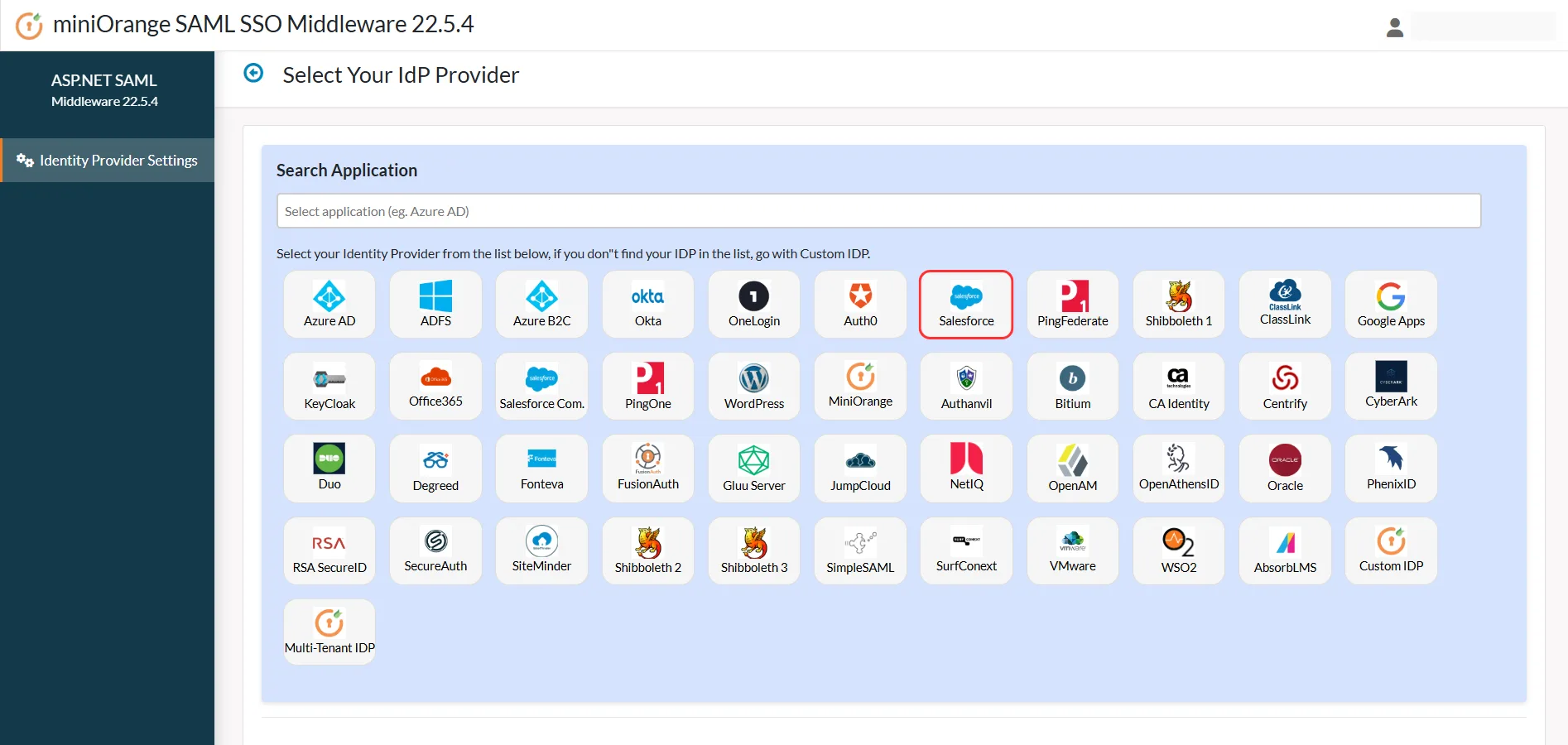Choose Duo from the provider grid
Viewport: 1568px width, 745px height.
[x=329, y=469]
